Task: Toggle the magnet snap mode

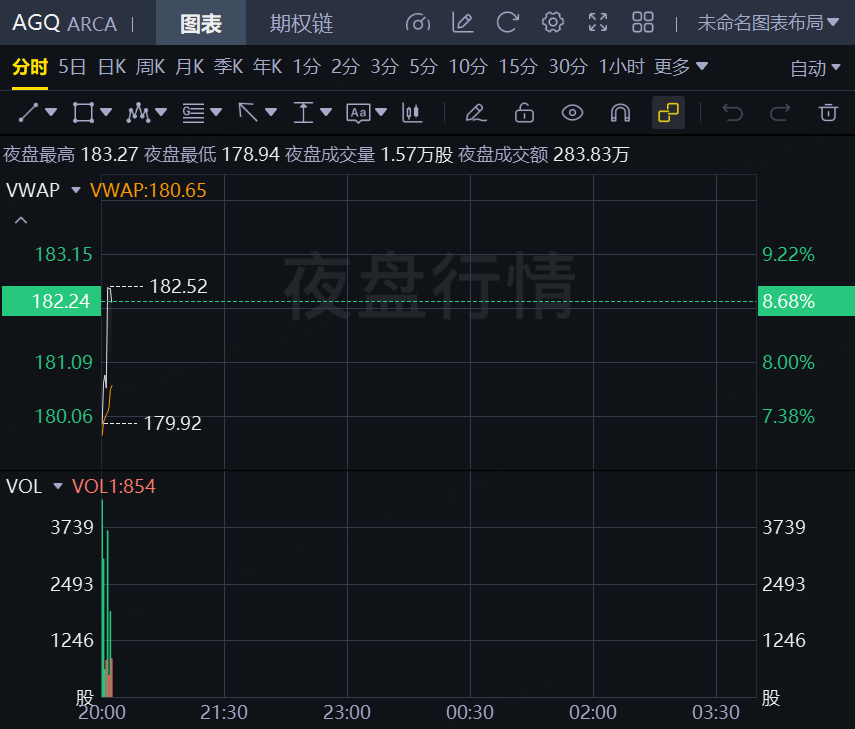Action: tap(620, 112)
